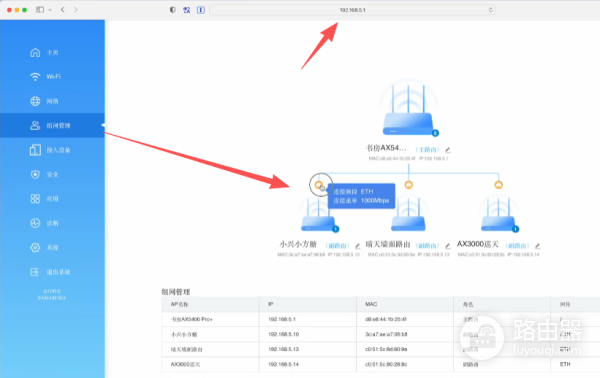The height and width of the screenshot is (378, 600).
Task: Click link node above 小兴小方糖
Action: point(318,185)
